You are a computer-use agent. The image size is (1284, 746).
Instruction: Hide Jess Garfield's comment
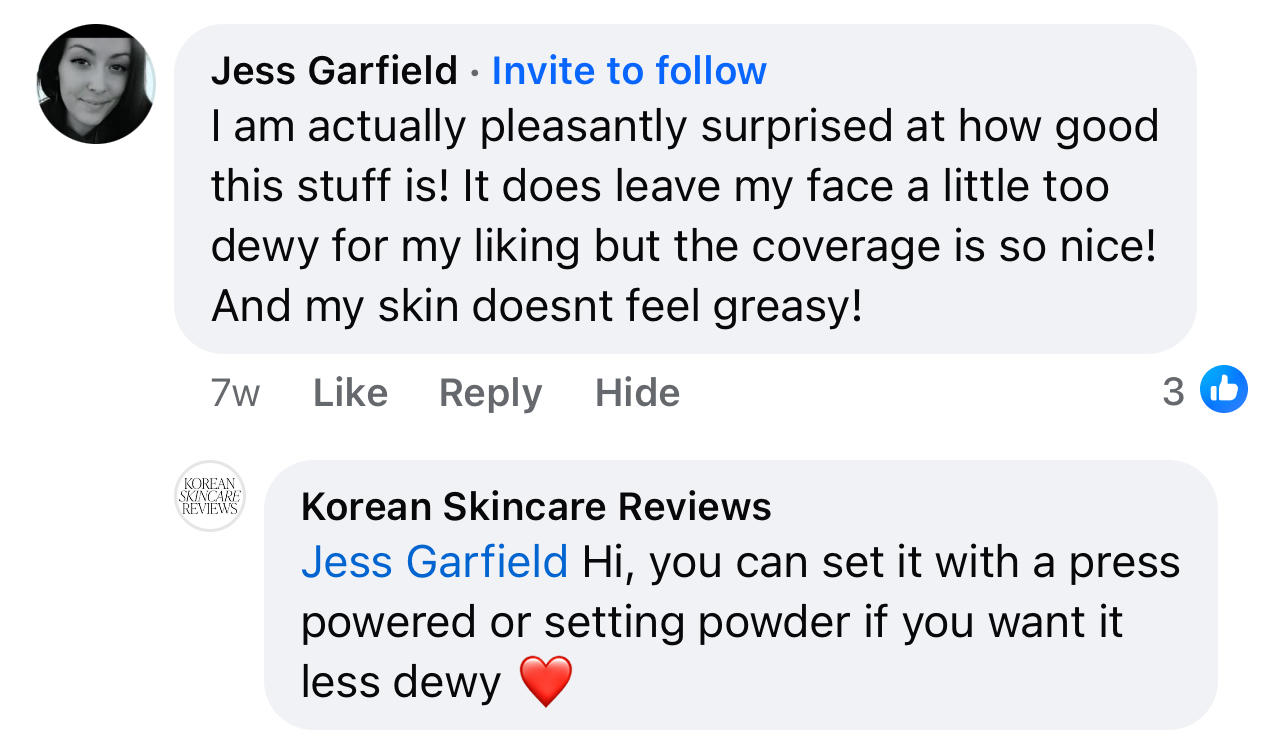click(637, 393)
